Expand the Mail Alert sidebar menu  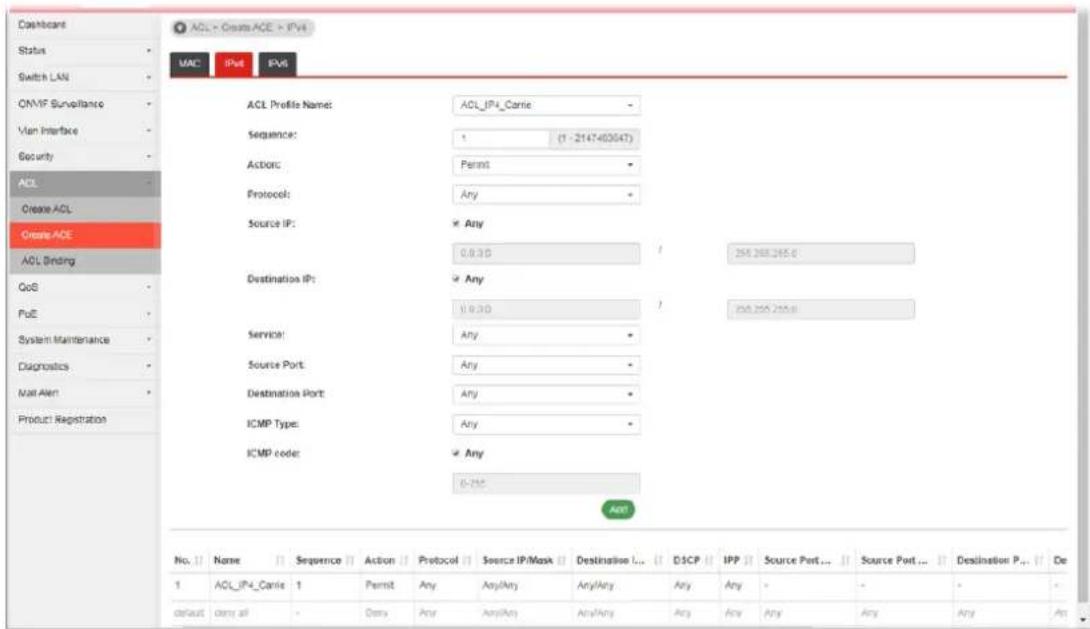pos(84,393)
